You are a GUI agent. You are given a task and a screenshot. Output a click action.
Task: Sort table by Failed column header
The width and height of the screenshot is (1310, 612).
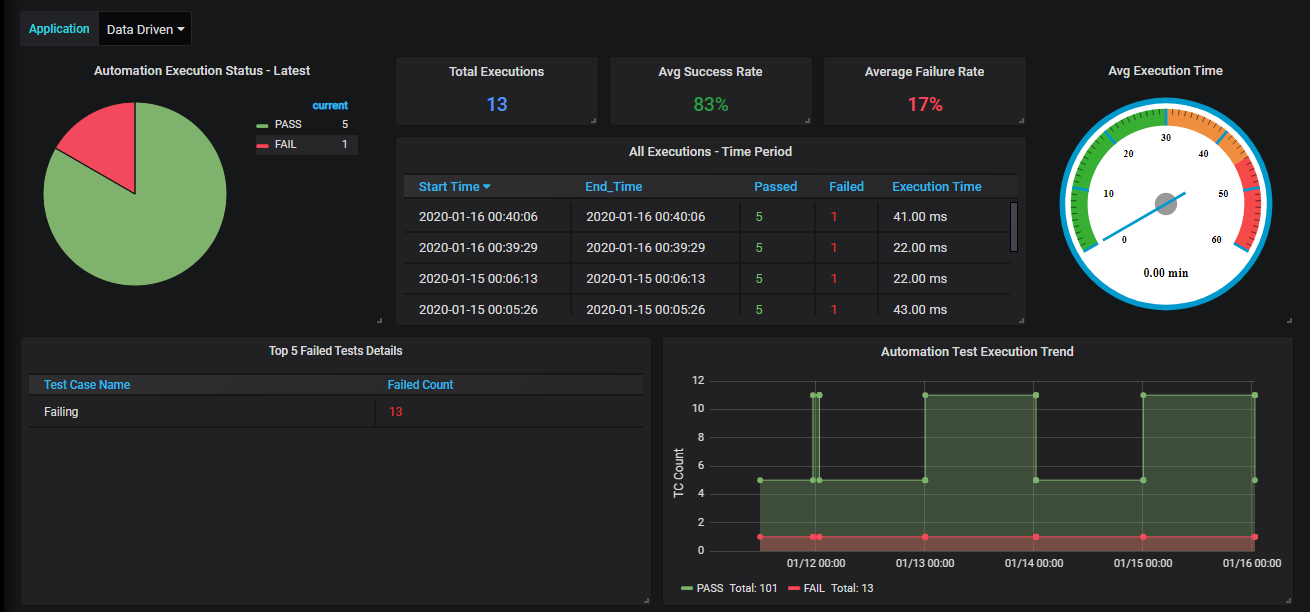[846, 186]
